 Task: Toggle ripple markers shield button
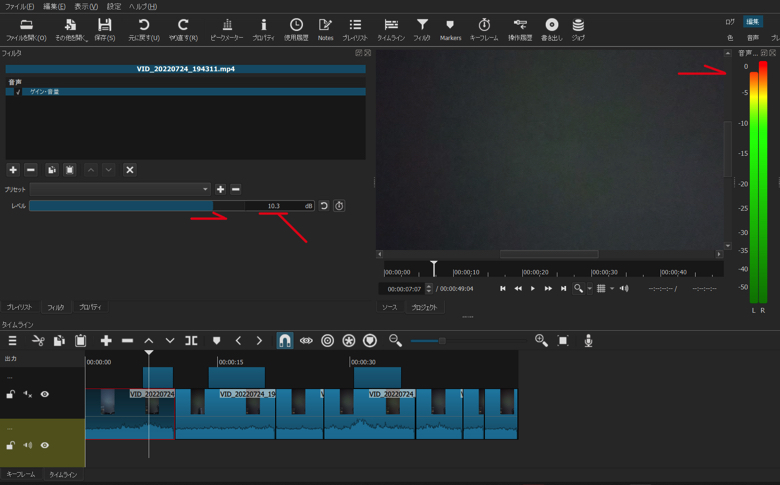coord(370,341)
